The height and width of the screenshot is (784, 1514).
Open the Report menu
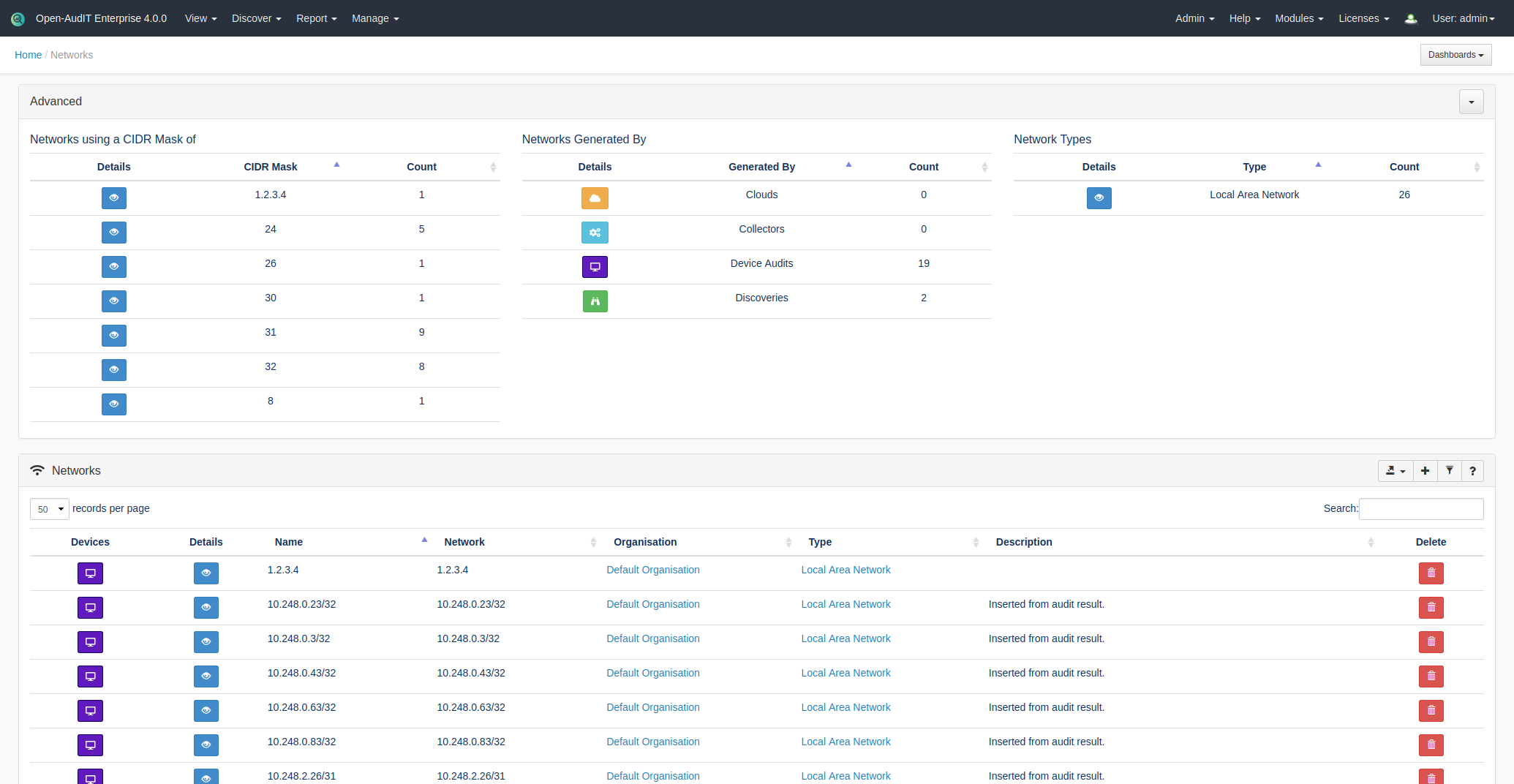[x=316, y=18]
